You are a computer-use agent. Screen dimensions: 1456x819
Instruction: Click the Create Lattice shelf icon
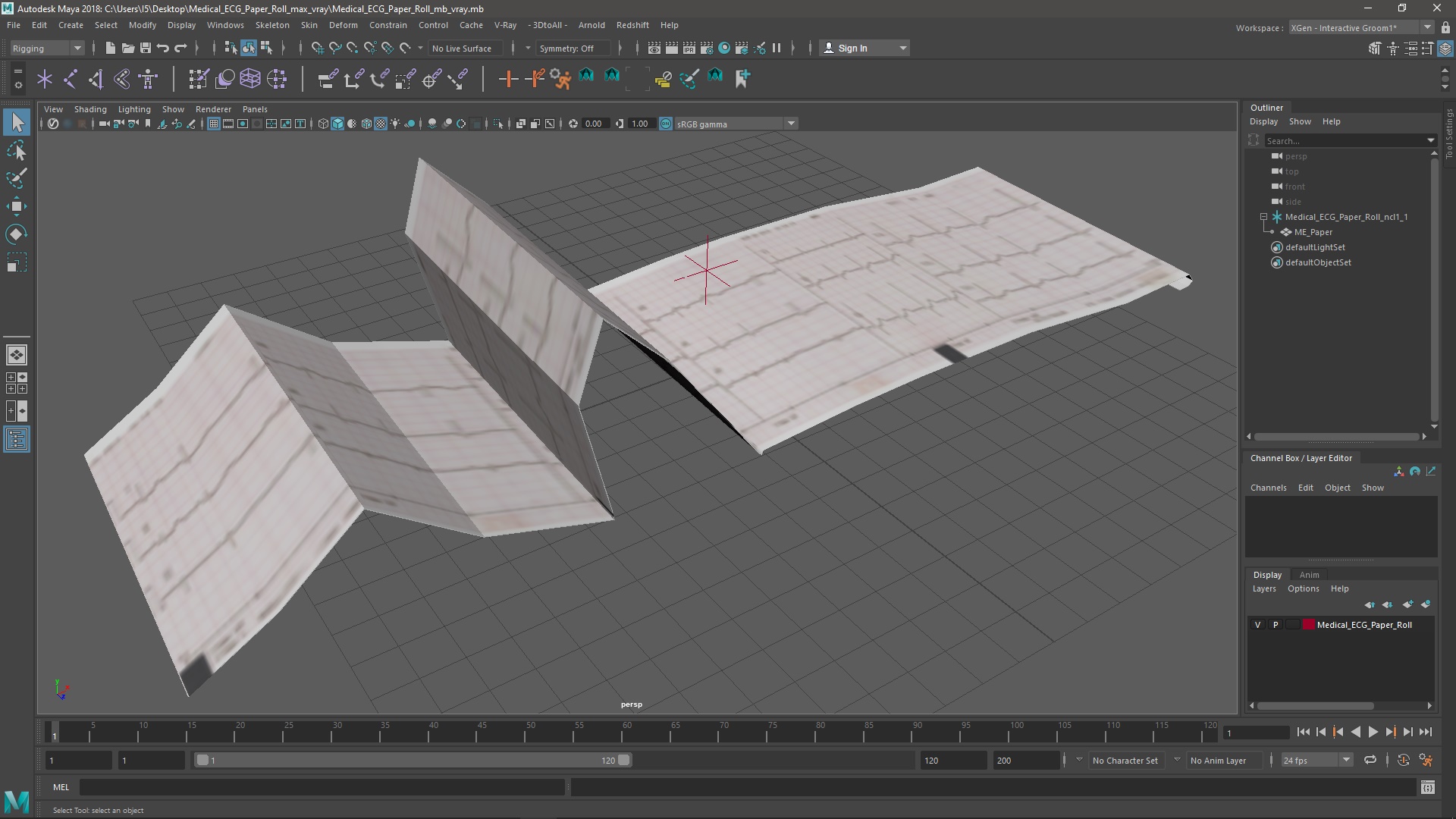click(250, 79)
